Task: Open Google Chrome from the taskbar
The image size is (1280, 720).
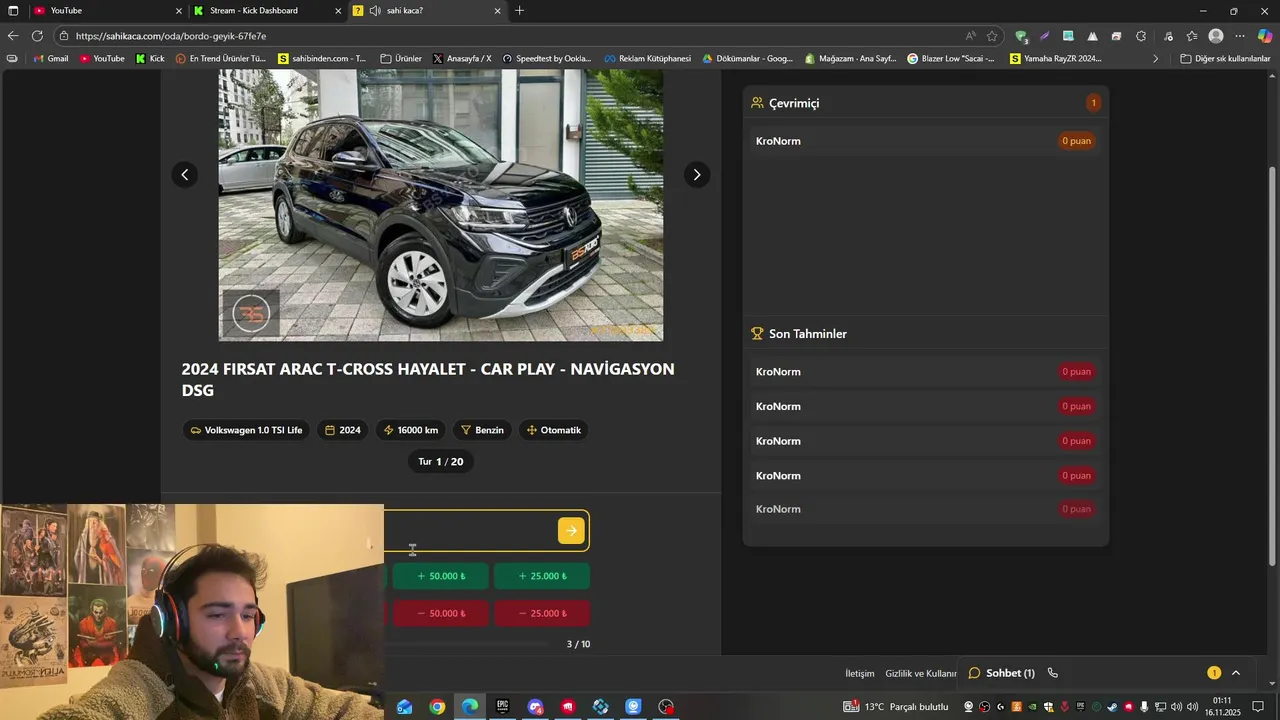Action: click(x=437, y=707)
